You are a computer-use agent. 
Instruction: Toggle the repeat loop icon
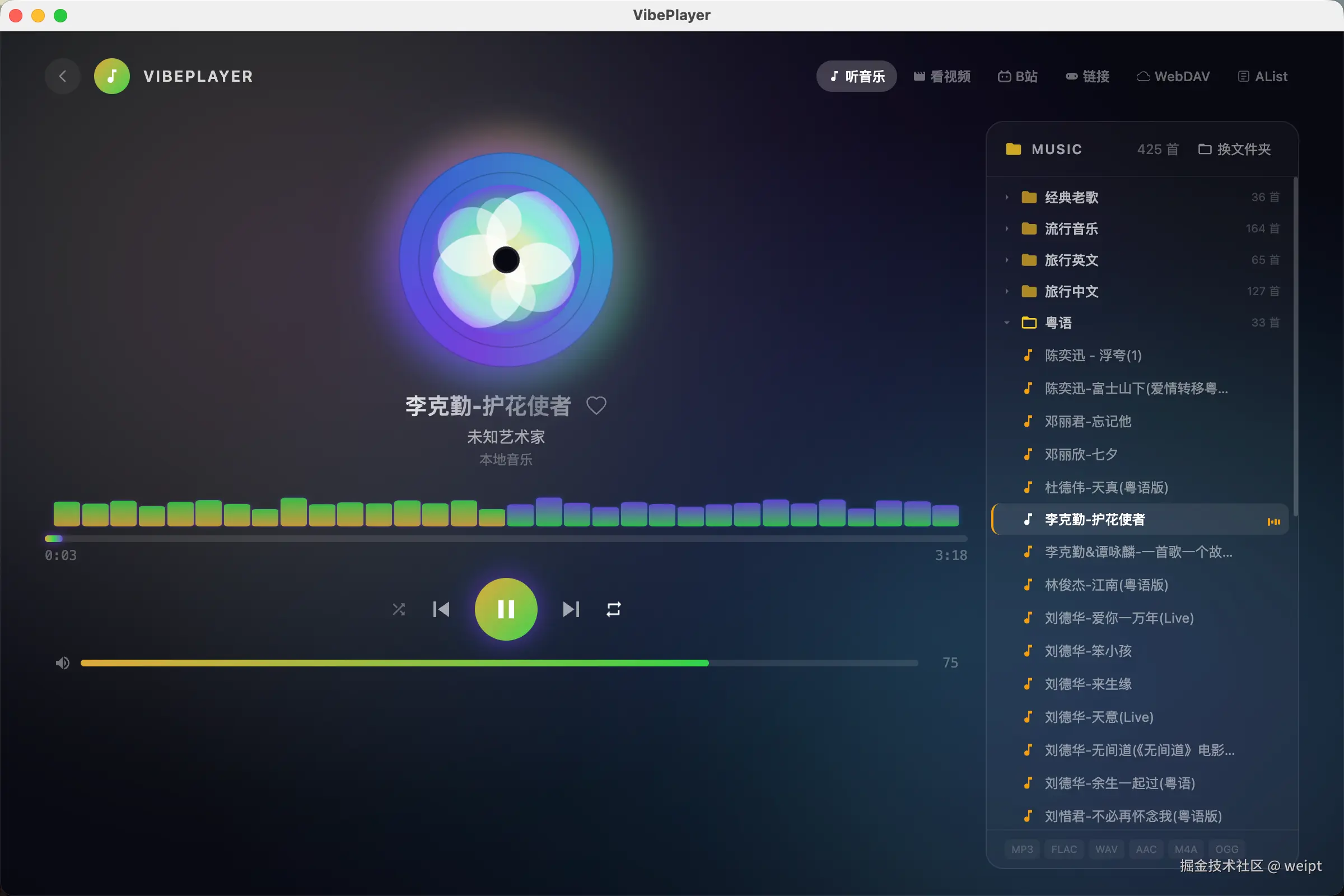(x=613, y=609)
